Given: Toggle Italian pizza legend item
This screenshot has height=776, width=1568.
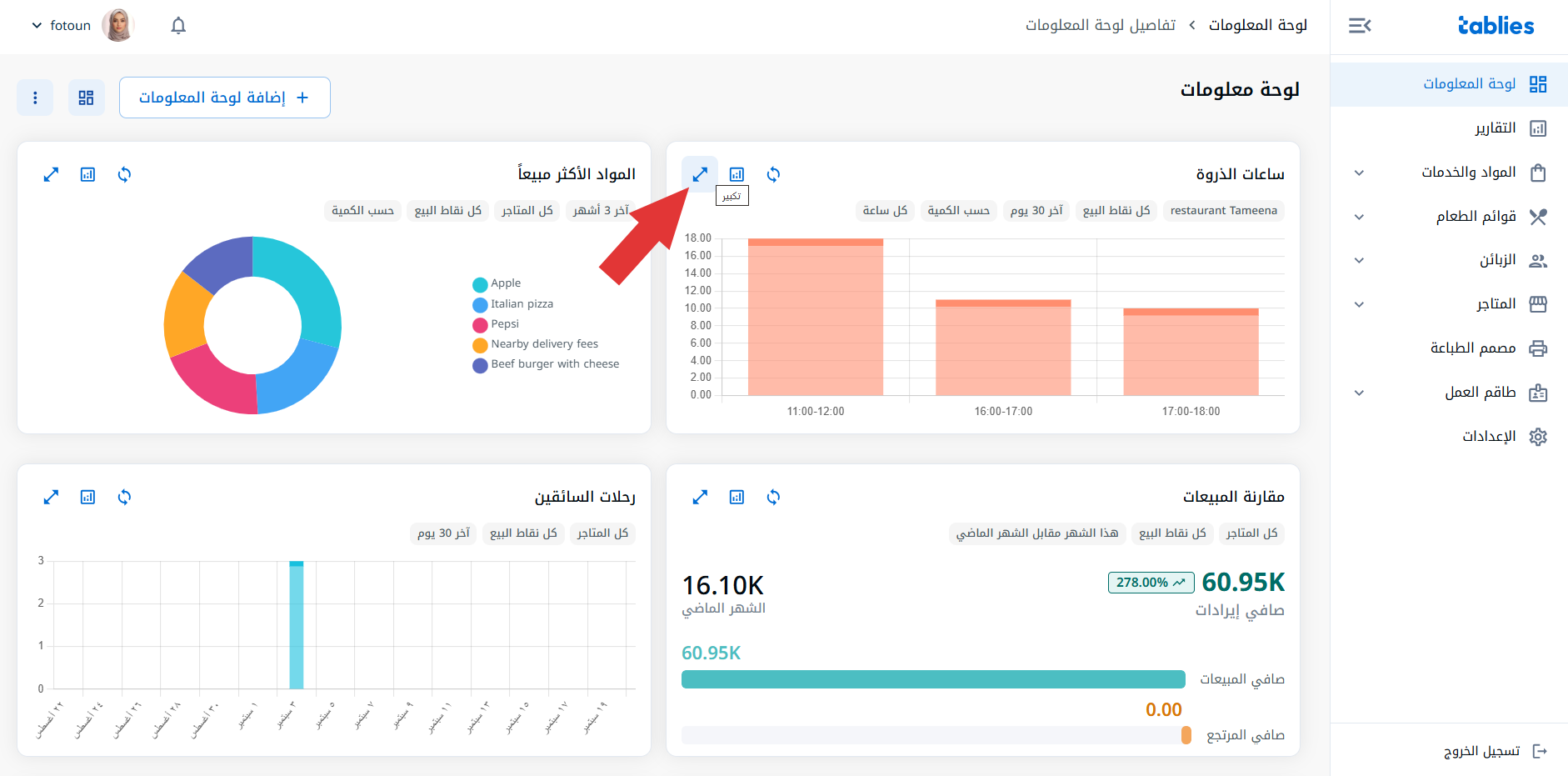Looking at the screenshot, I should coord(513,304).
